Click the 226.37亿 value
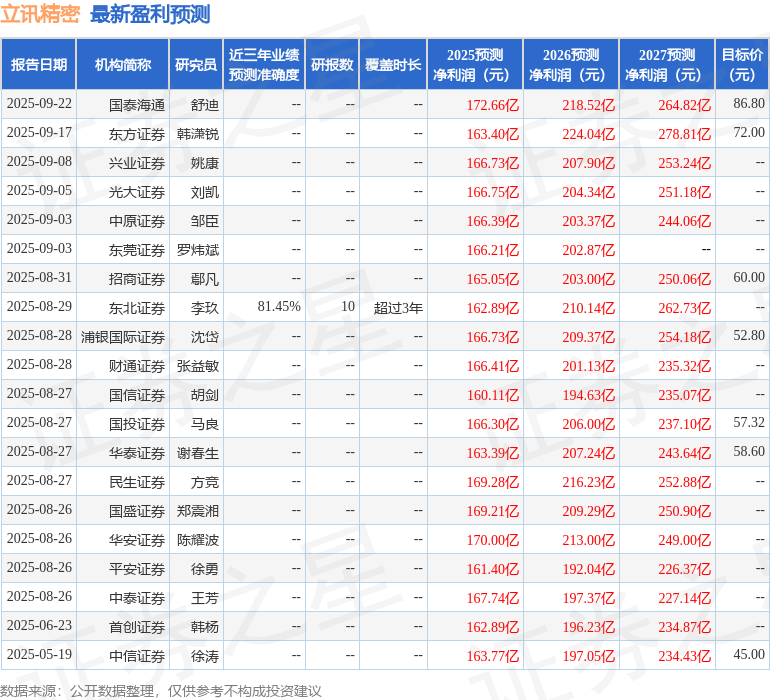Image resolution: width=770 pixels, height=700 pixels. (x=685, y=569)
